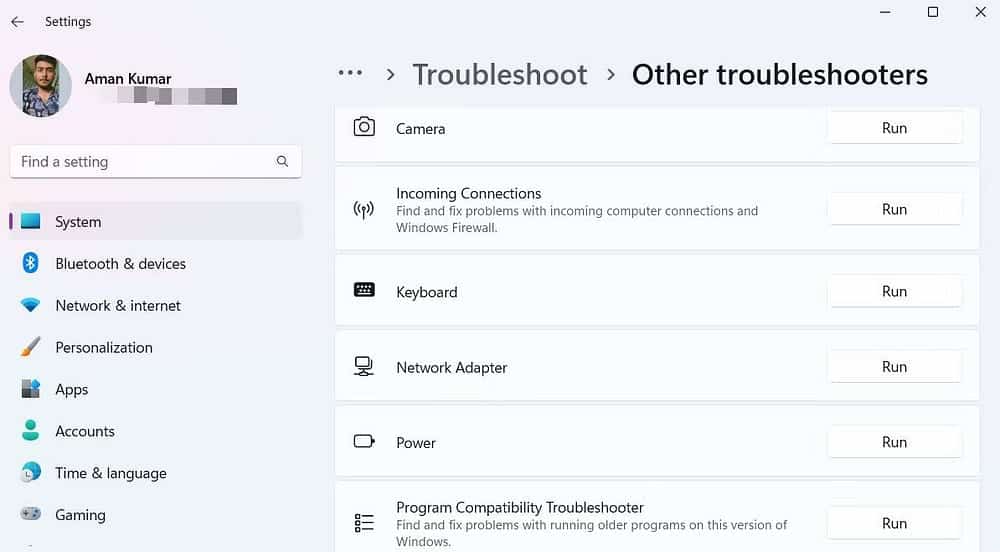Run the Incoming Connections troubleshooter
Viewport: 1000px width, 552px height.
(894, 209)
